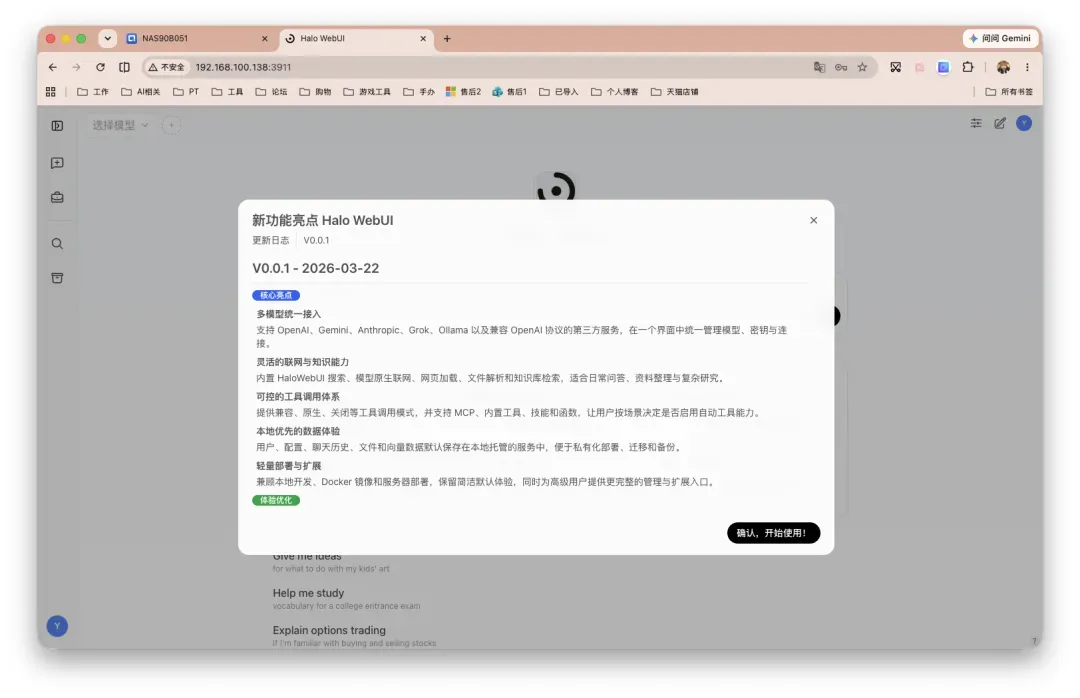The width and height of the screenshot is (1080, 698).
Task: Toggle the browser side panel icon
Action: pyautogui.click(x=124, y=68)
